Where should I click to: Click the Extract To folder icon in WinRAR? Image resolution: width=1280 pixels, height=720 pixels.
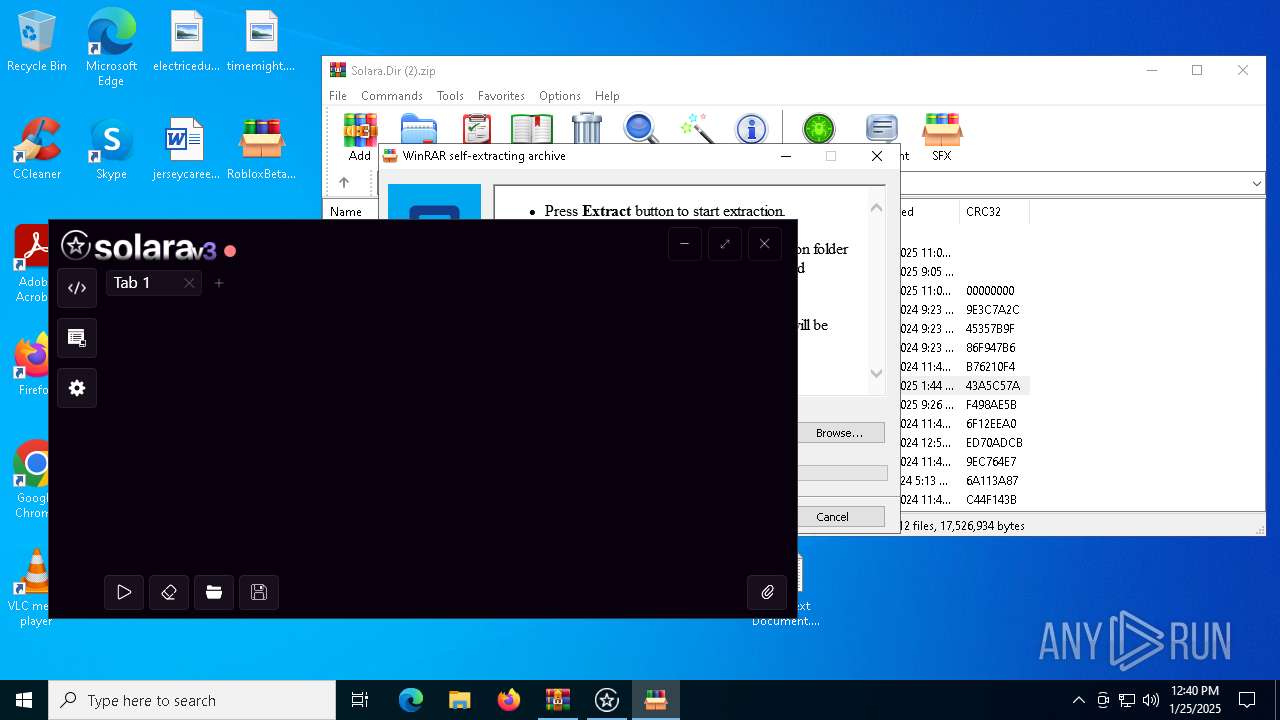(419, 131)
